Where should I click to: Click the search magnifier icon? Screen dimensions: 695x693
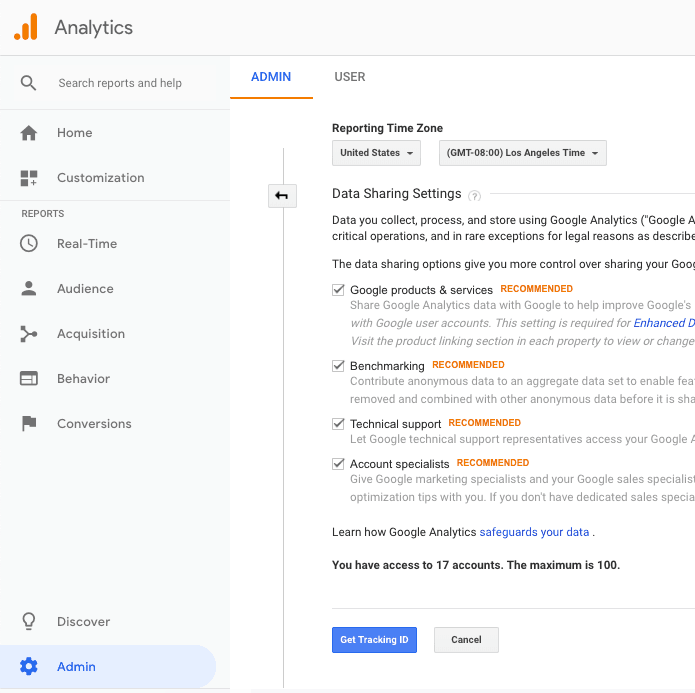(28, 83)
